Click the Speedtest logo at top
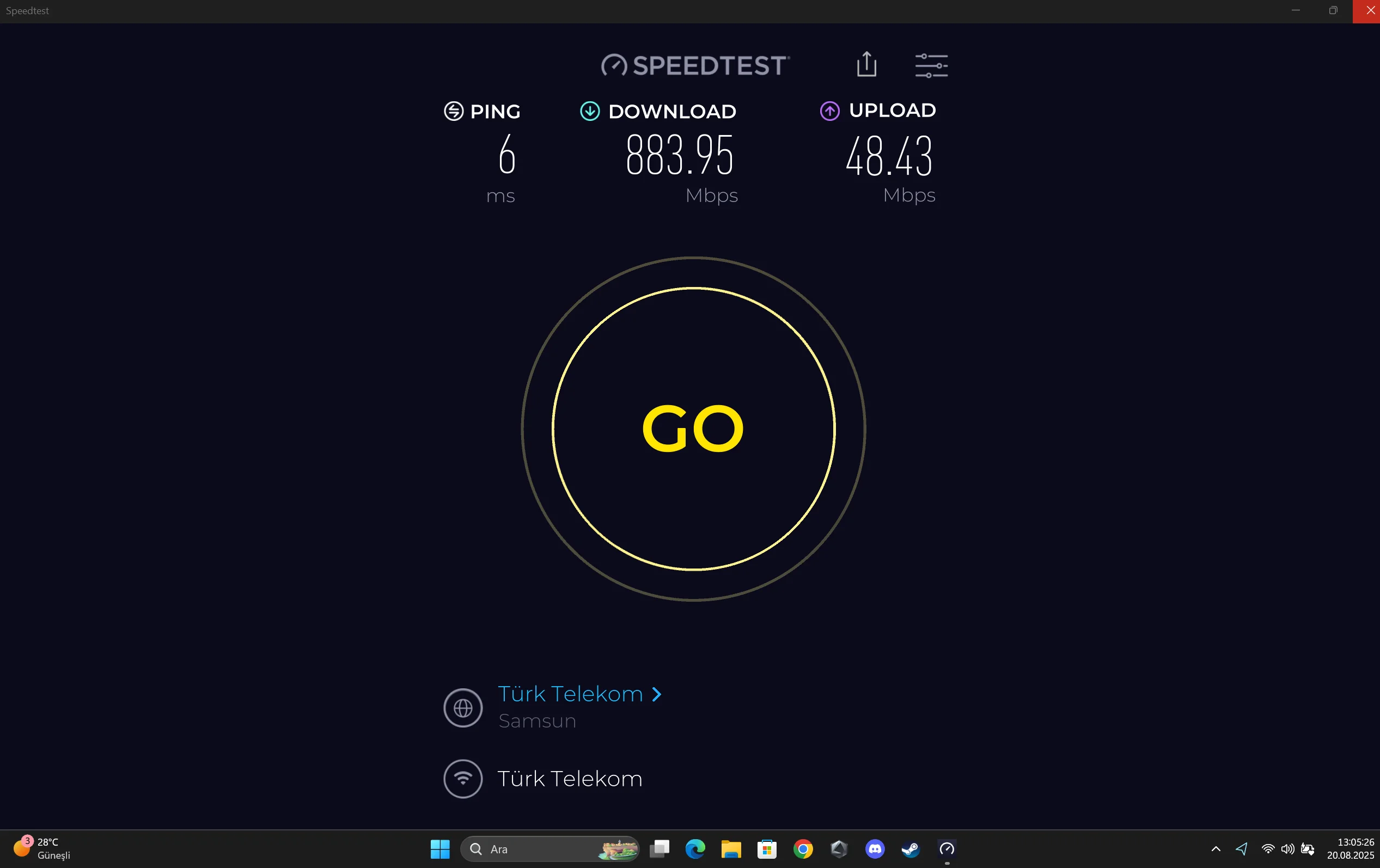 pos(695,65)
